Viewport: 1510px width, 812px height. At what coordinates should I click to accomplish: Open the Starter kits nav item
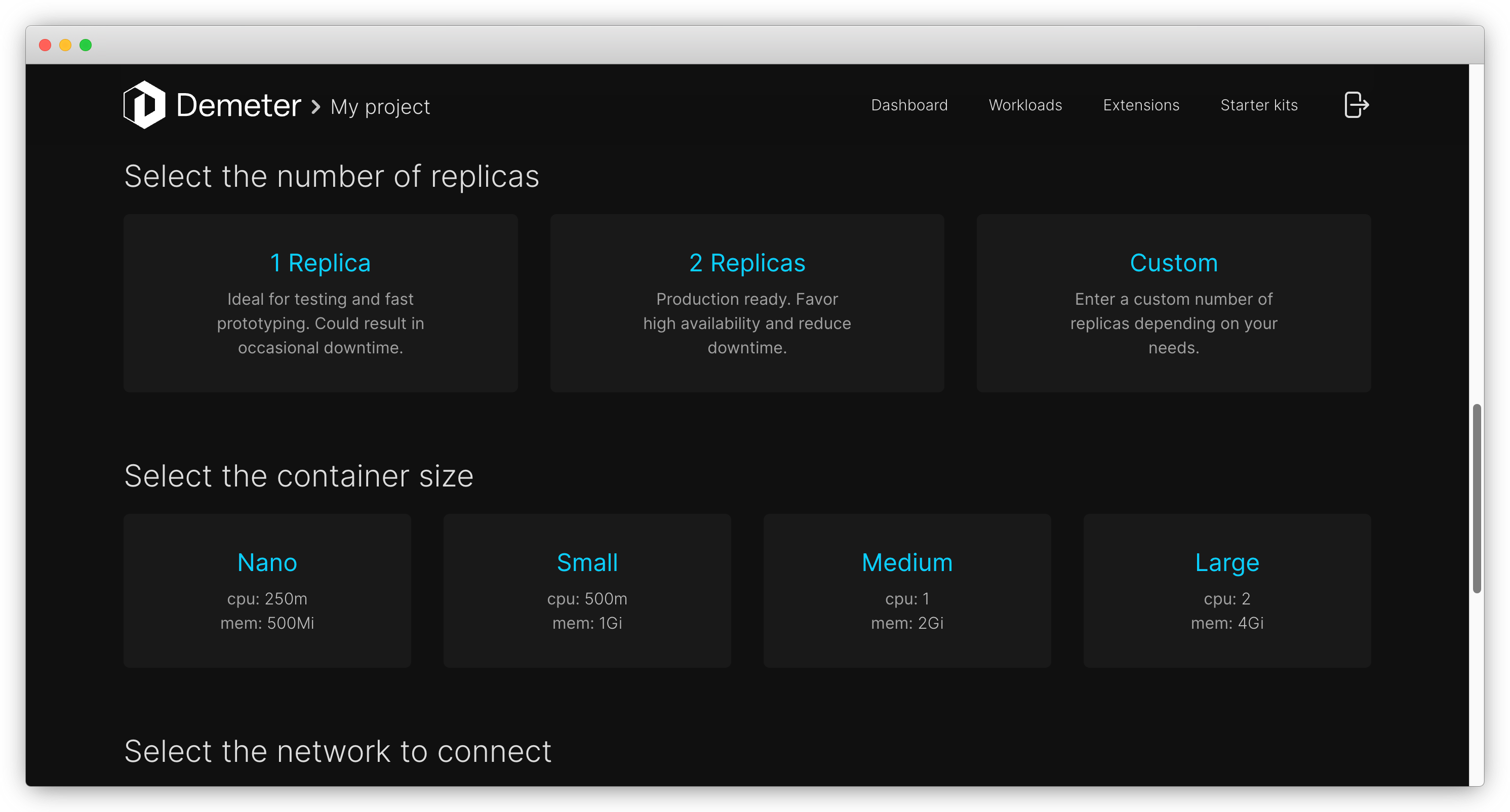1258,105
